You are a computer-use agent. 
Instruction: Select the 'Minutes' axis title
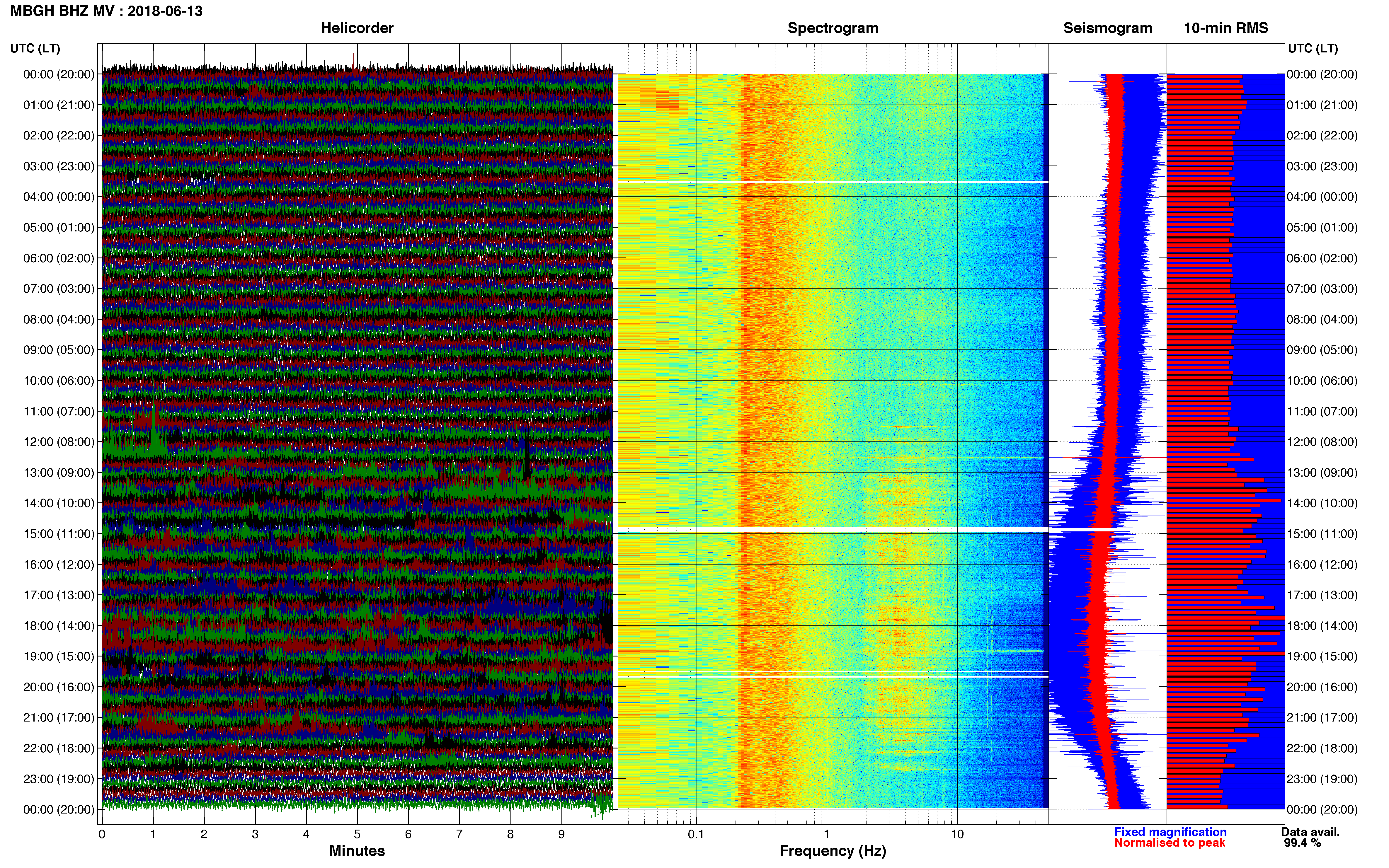tap(357, 851)
